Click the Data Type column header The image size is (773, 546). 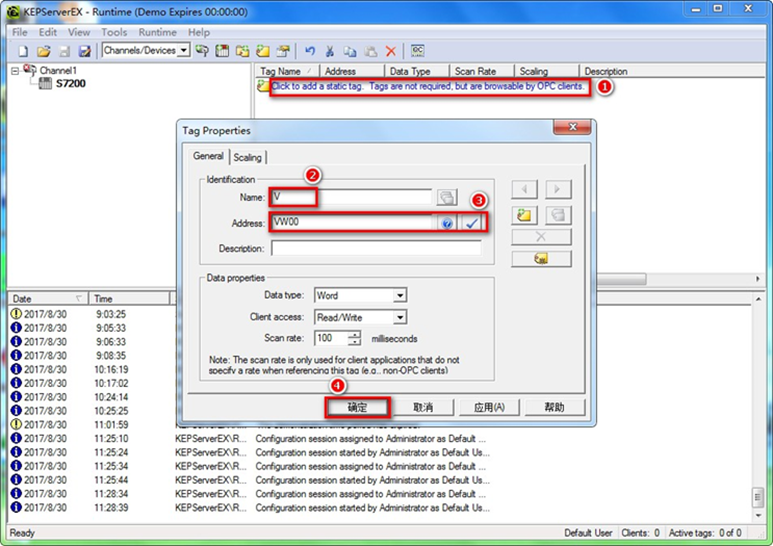tap(417, 71)
